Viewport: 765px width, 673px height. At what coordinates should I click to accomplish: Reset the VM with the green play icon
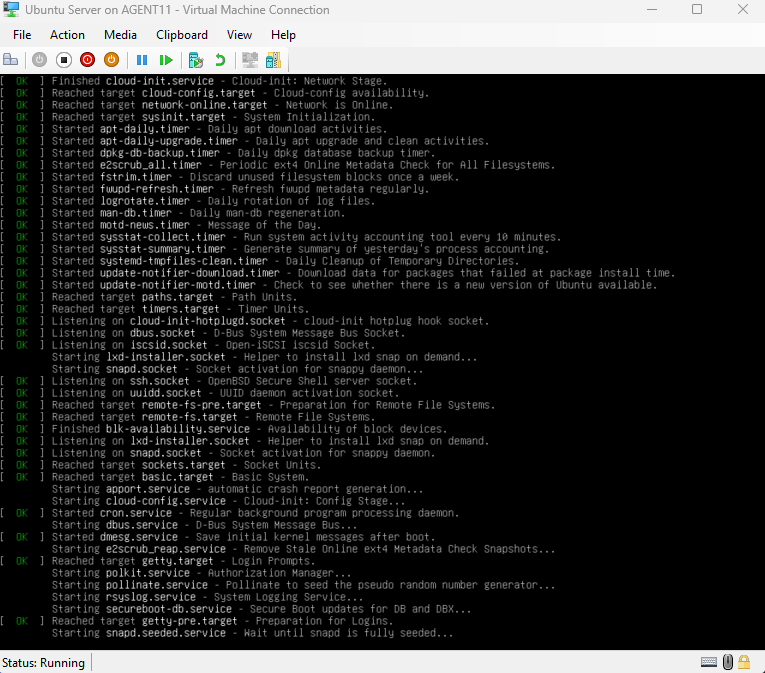click(x=166, y=60)
